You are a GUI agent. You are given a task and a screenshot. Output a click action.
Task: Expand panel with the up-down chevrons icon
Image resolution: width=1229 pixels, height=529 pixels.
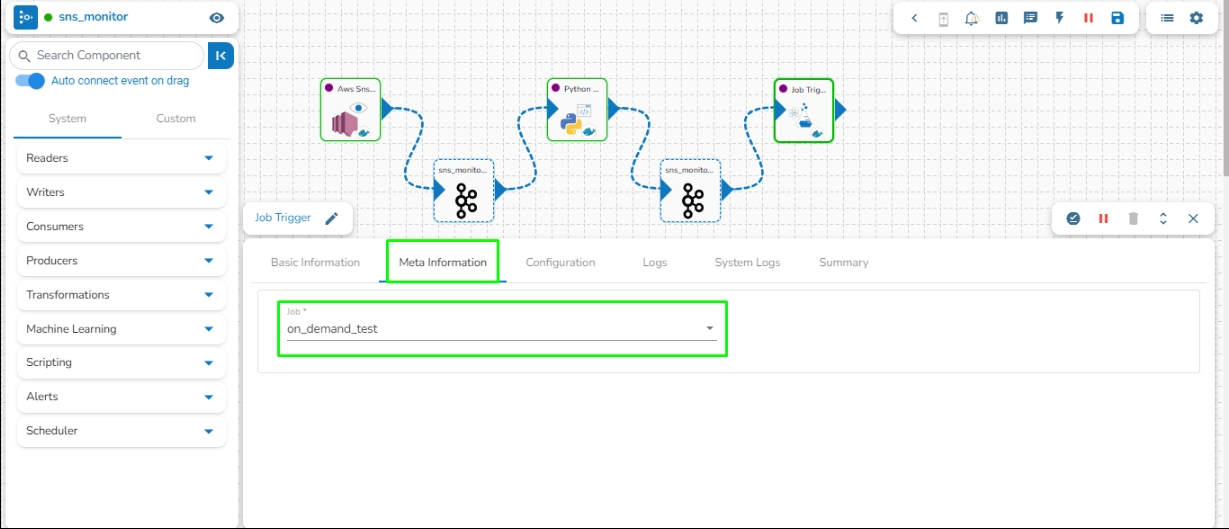coord(1163,218)
